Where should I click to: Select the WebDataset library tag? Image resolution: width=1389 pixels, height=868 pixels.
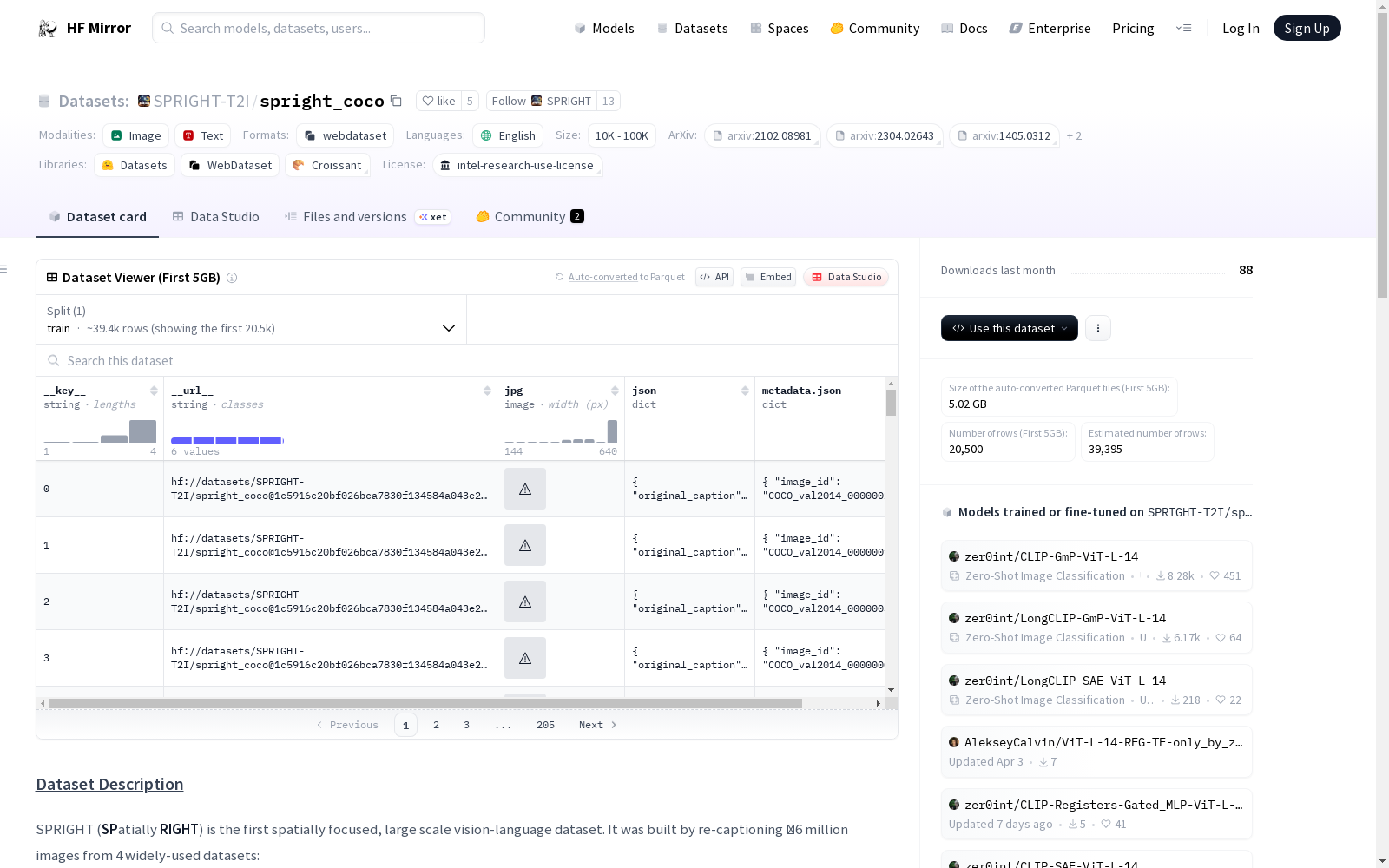click(230, 165)
